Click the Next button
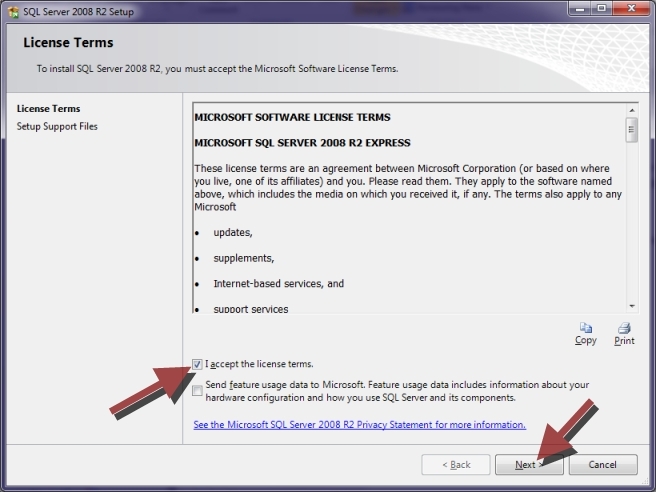The image size is (656, 492). pyautogui.click(x=529, y=464)
